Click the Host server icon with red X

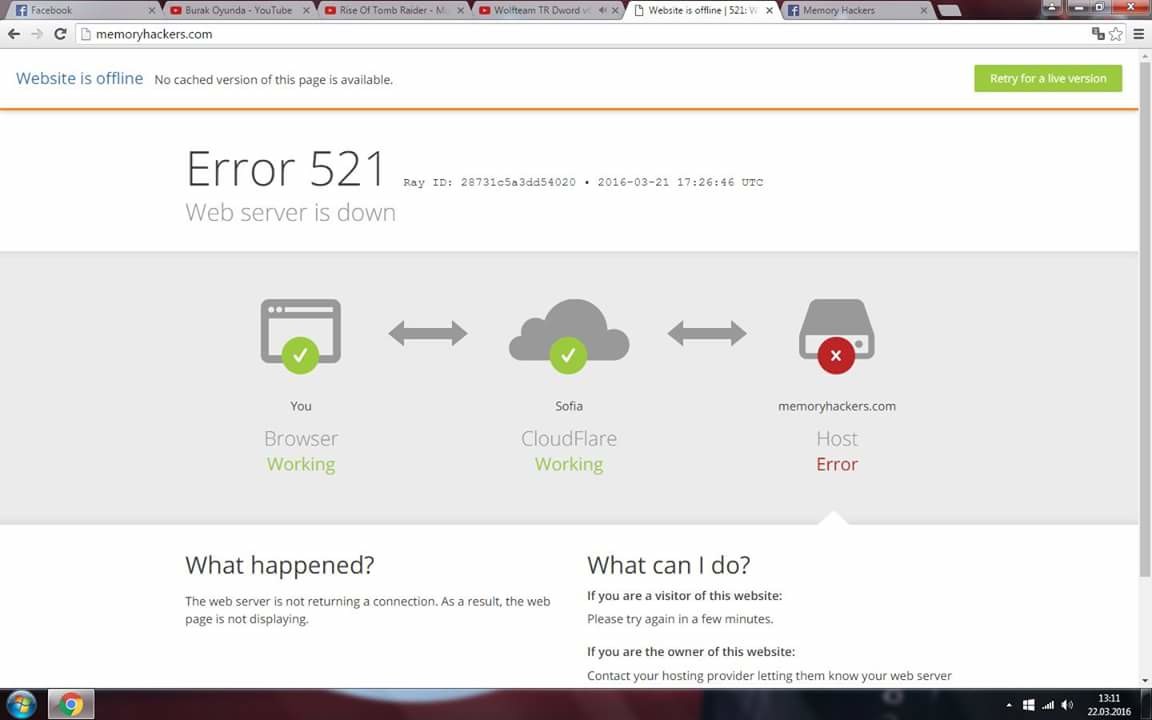click(x=836, y=335)
